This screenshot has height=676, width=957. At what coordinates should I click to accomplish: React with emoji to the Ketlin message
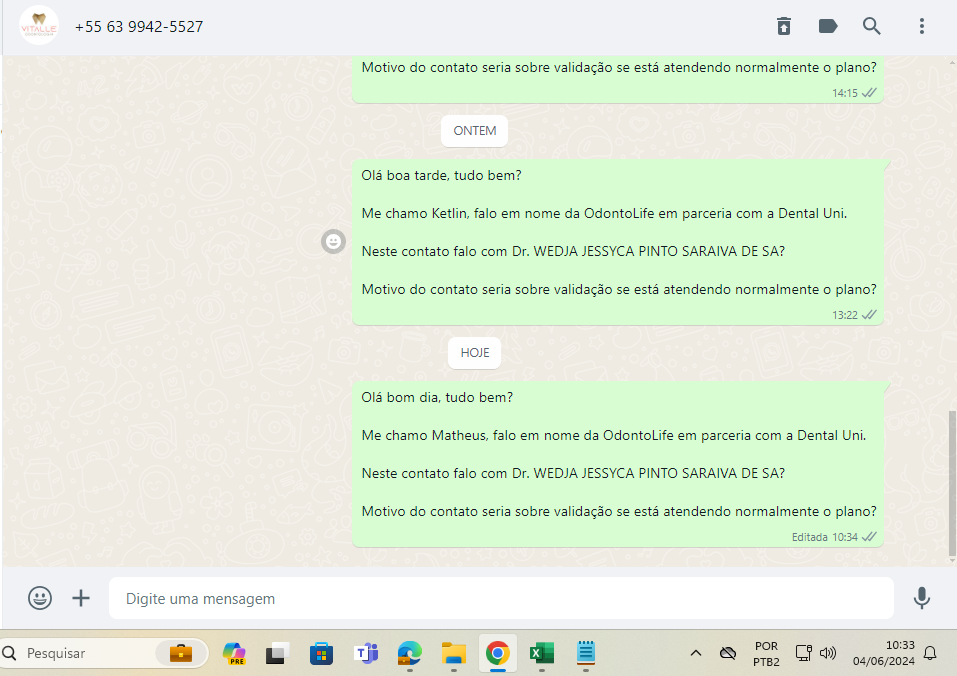coord(333,242)
